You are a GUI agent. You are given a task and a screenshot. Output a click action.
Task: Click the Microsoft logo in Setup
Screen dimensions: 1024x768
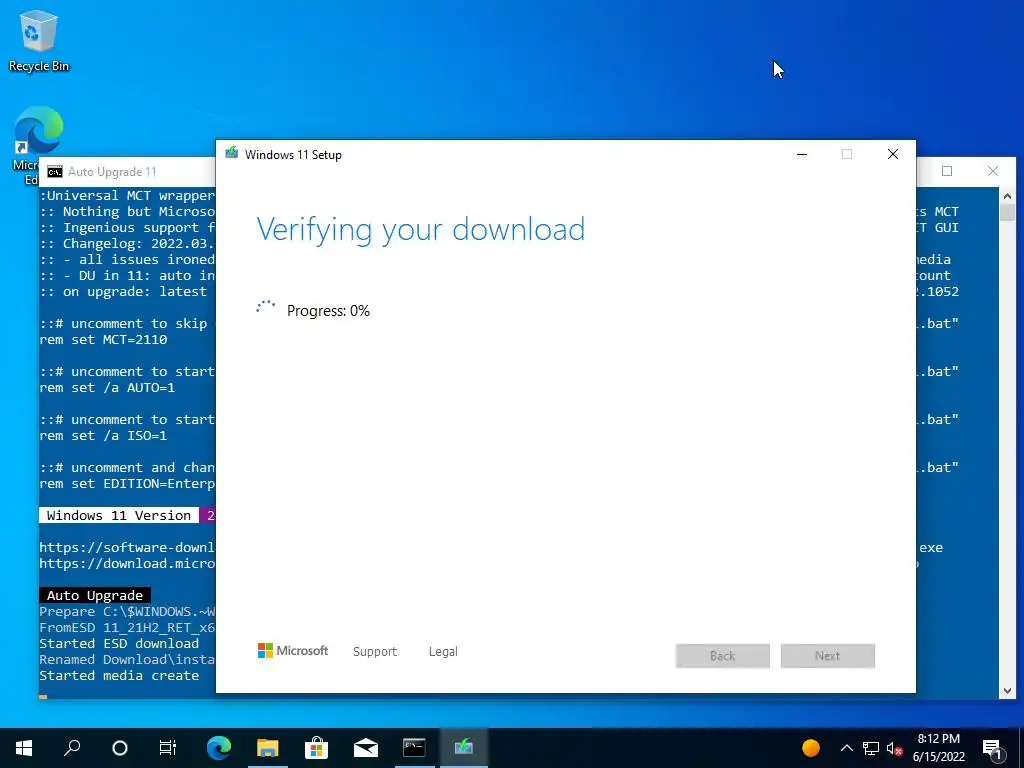click(293, 650)
